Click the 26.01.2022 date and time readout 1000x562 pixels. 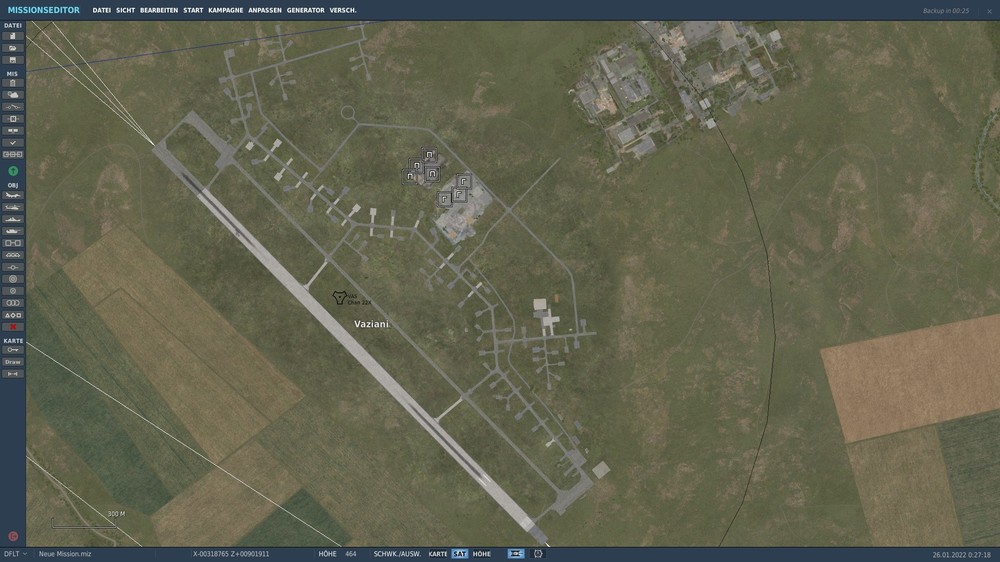point(962,554)
